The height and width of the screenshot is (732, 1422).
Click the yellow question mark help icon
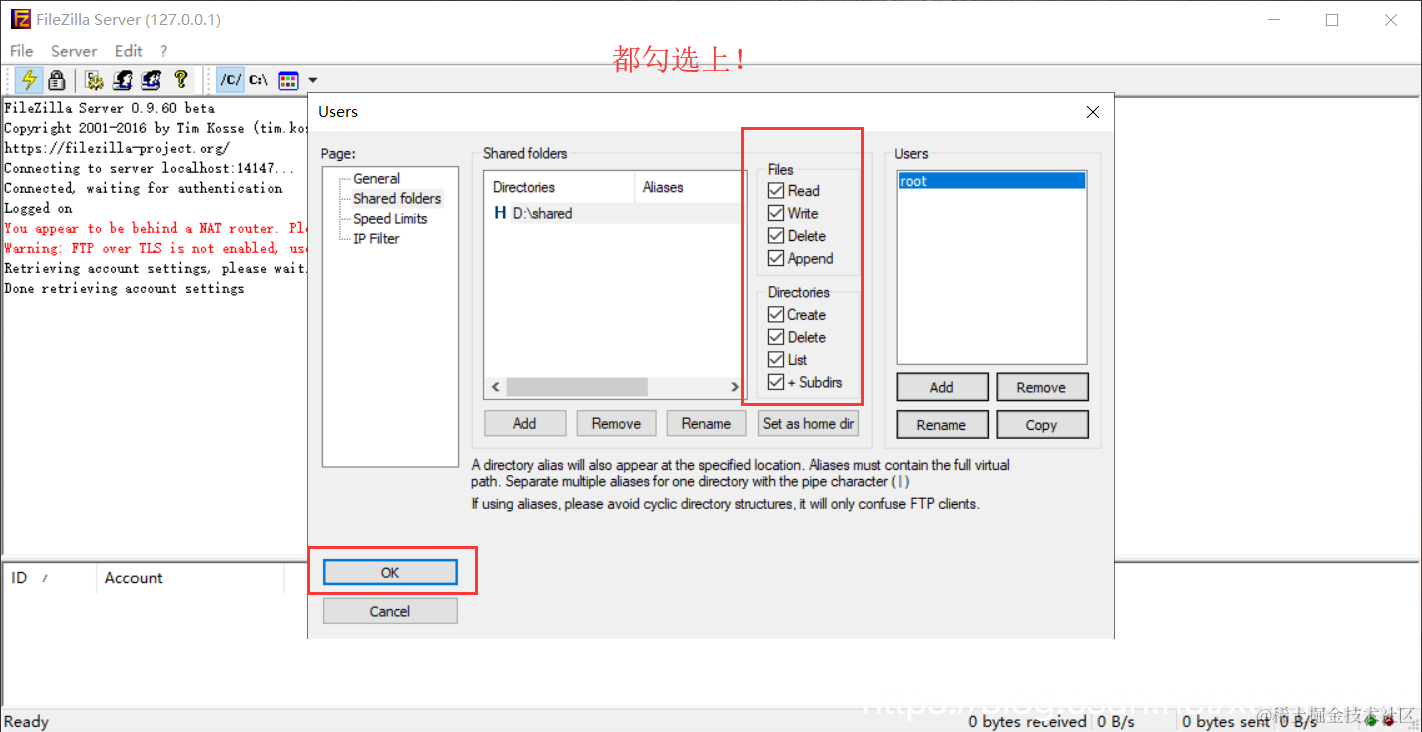click(x=180, y=80)
